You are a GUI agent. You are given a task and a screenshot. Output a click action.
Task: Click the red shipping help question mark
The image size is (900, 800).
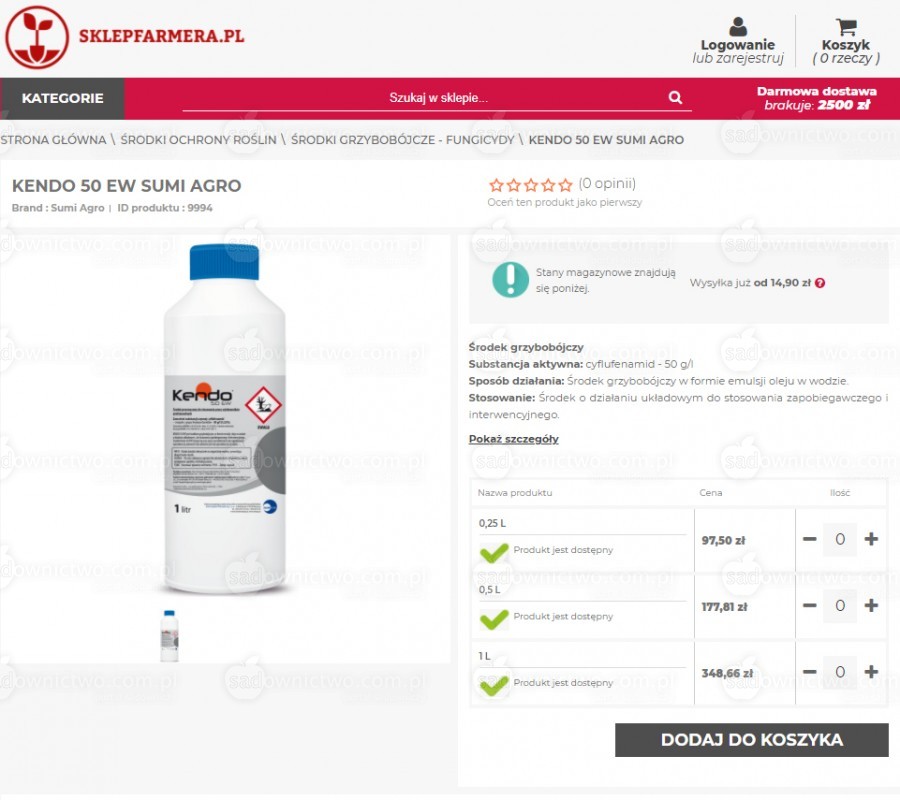(820, 283)
